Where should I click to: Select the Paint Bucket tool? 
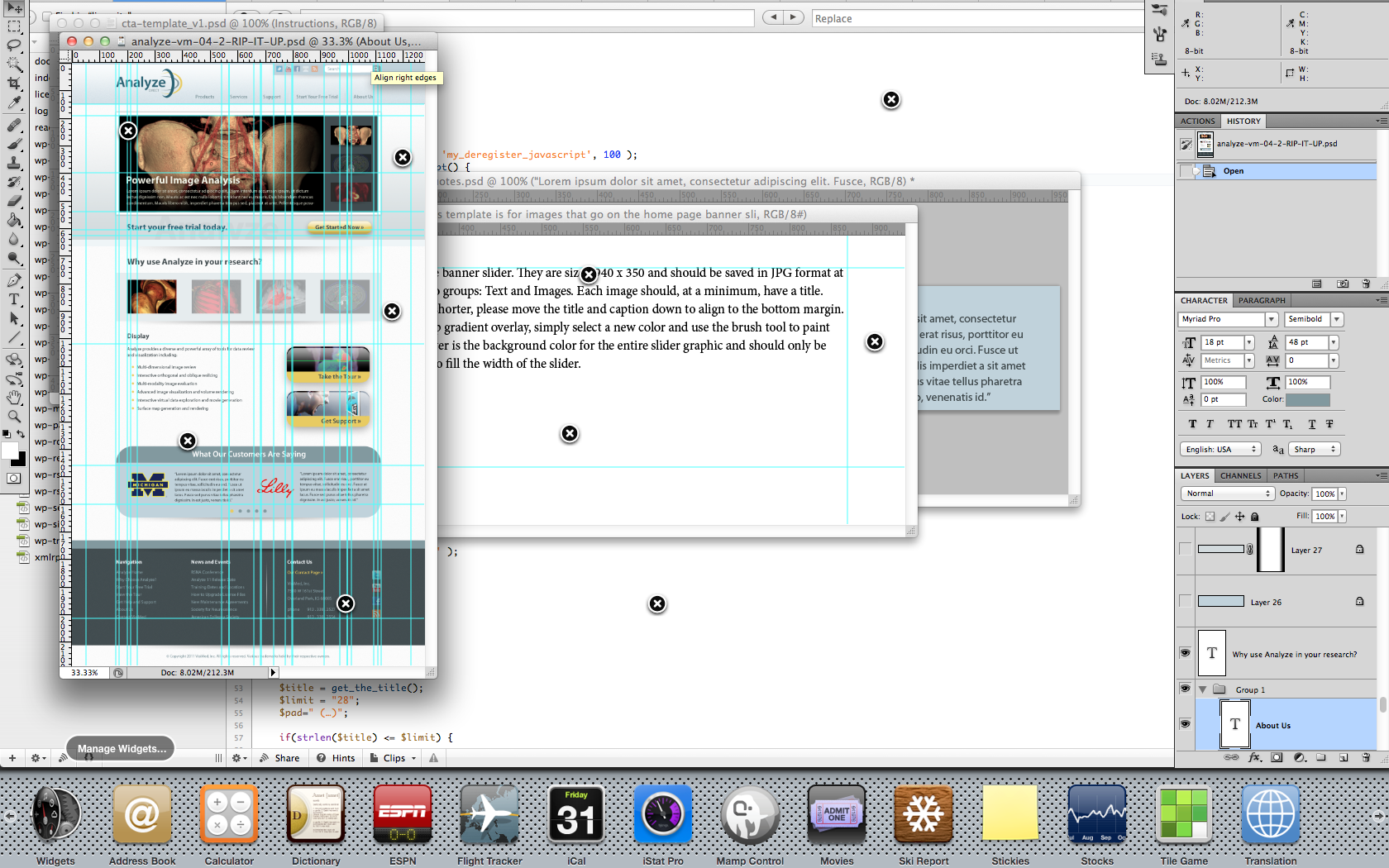14,220
